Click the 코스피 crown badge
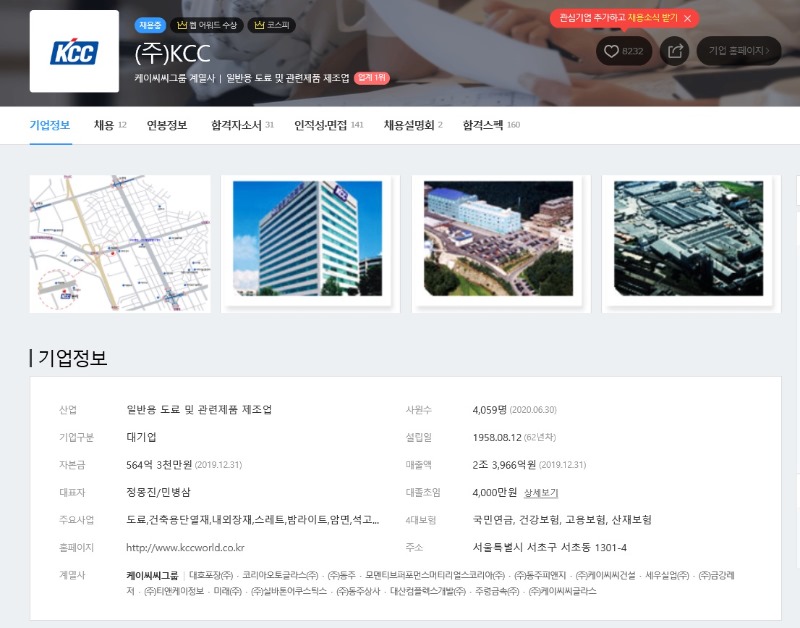800x628 pixels. click(271, 25)
